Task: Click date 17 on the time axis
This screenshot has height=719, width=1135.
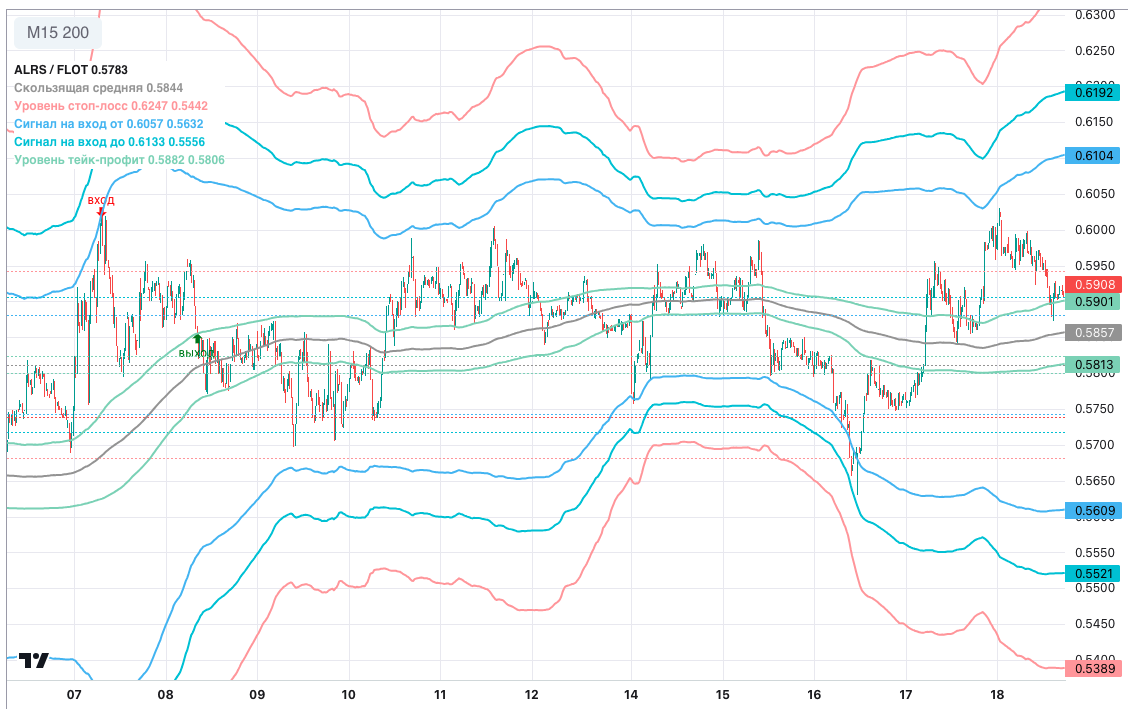Action: 906,695
